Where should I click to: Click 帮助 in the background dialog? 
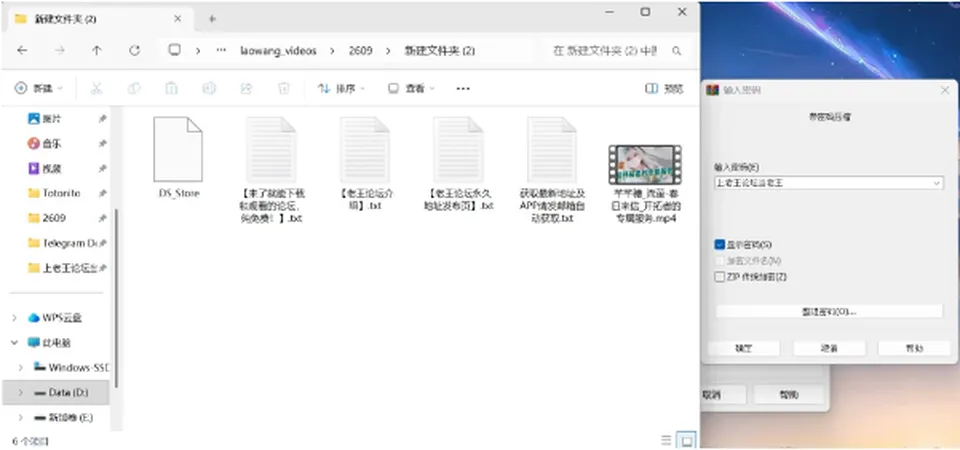[789, 394]
